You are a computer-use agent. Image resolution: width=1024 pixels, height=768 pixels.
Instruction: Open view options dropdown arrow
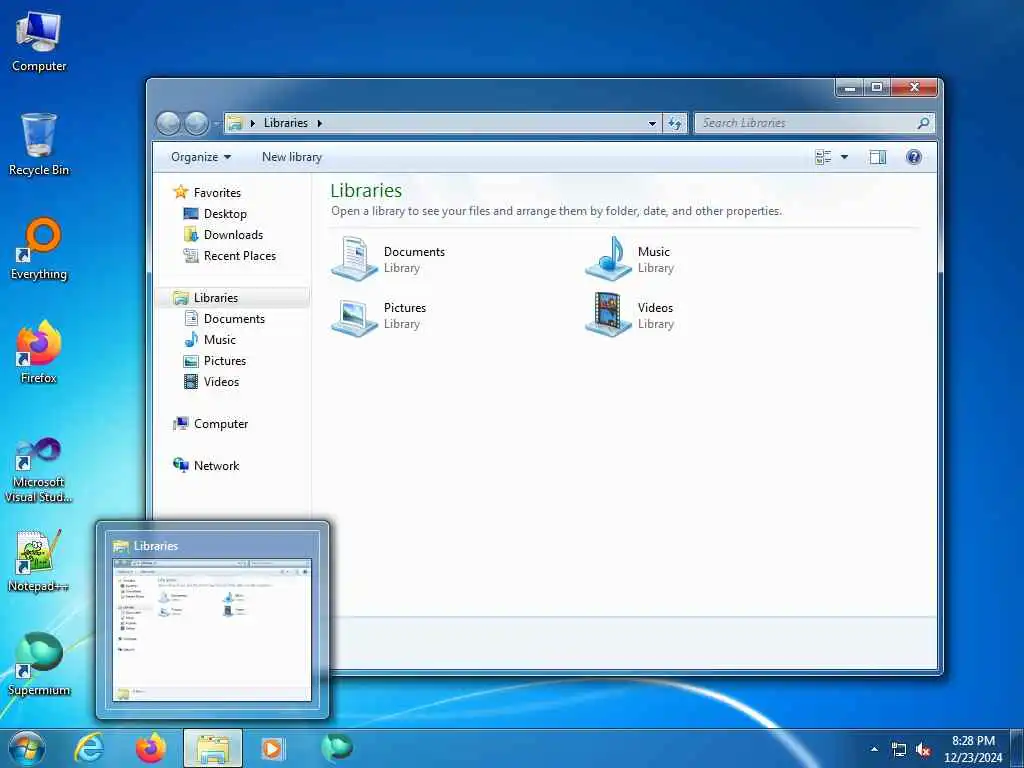pyautogui.click(x=844, y=157)
